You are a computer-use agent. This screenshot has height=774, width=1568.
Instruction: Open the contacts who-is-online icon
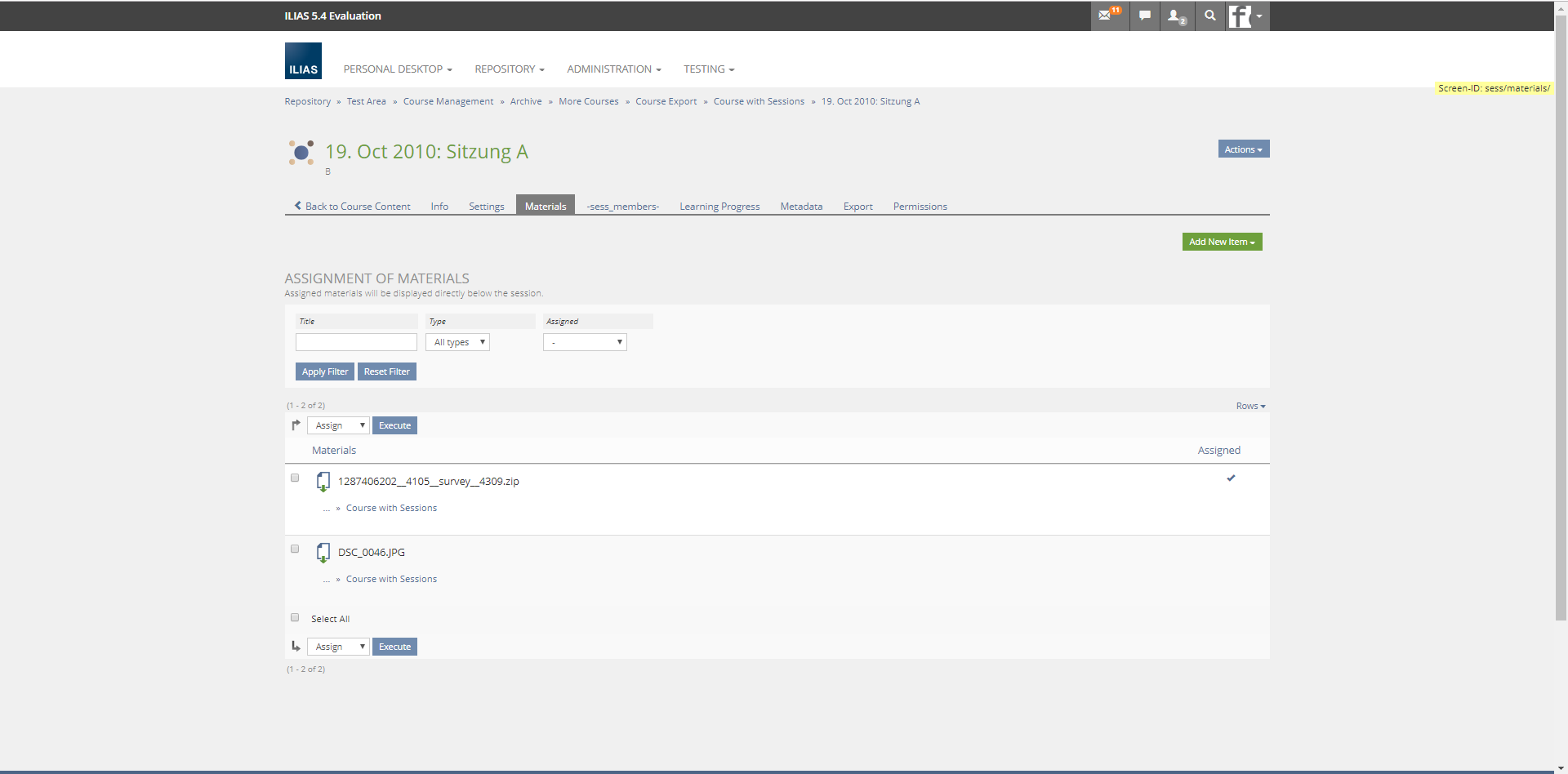(x=1176, y=16)
